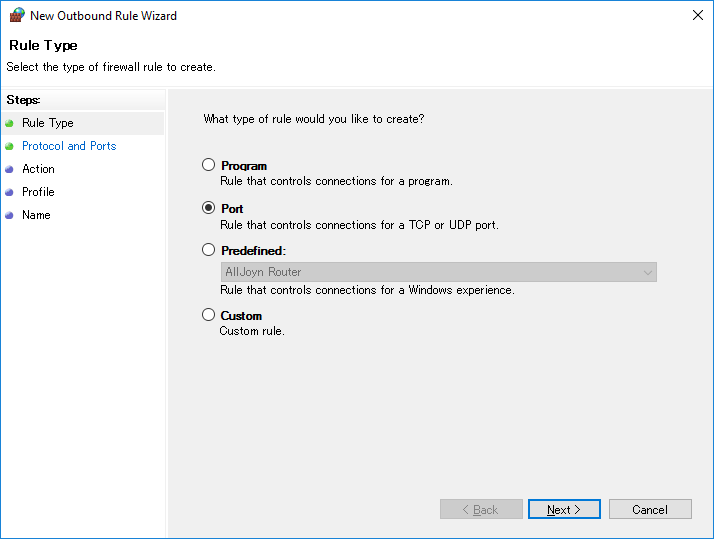Close the New Outbound Rule Wizard window
The height and width of the screenshot is (539, 714).
[698, 15]
